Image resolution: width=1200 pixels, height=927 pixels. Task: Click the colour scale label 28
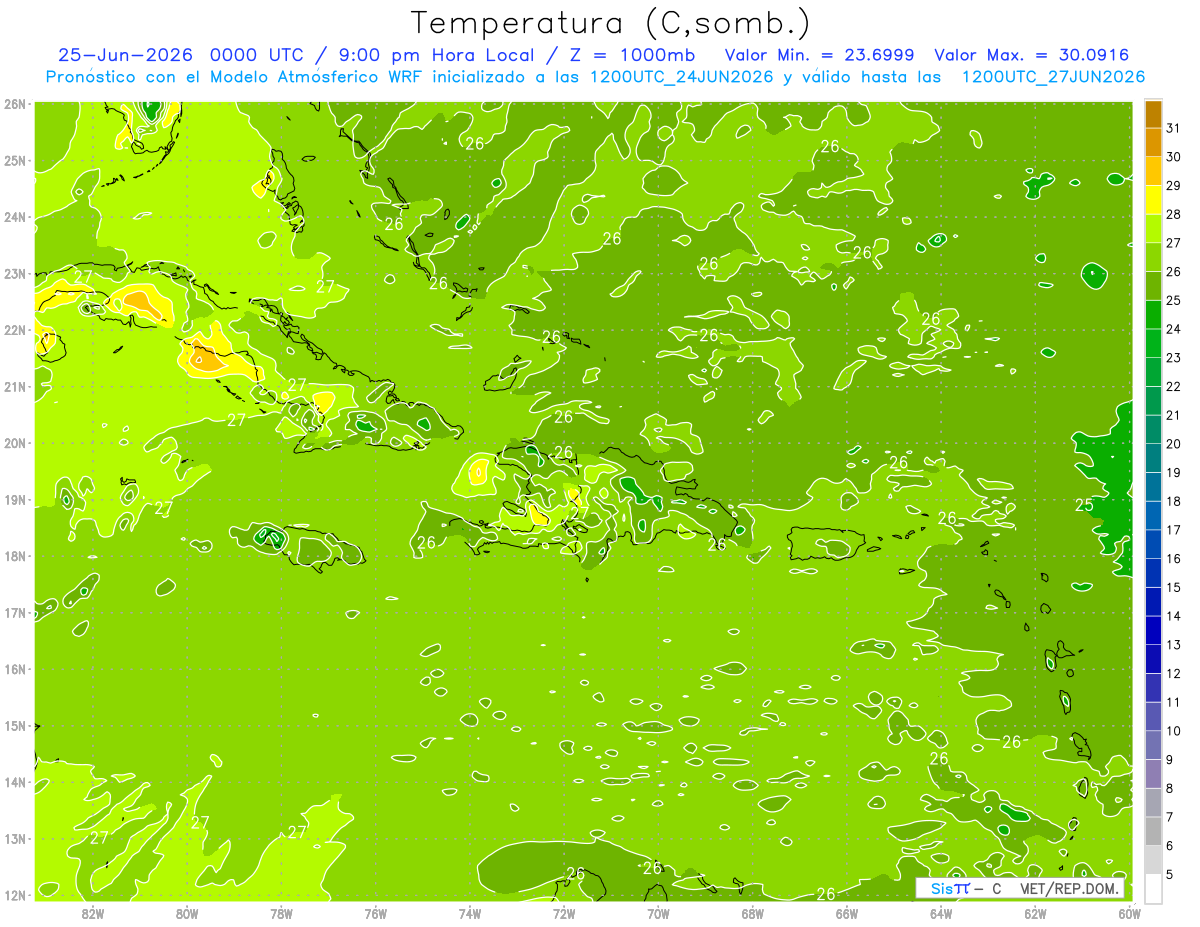pos(1174,214)
